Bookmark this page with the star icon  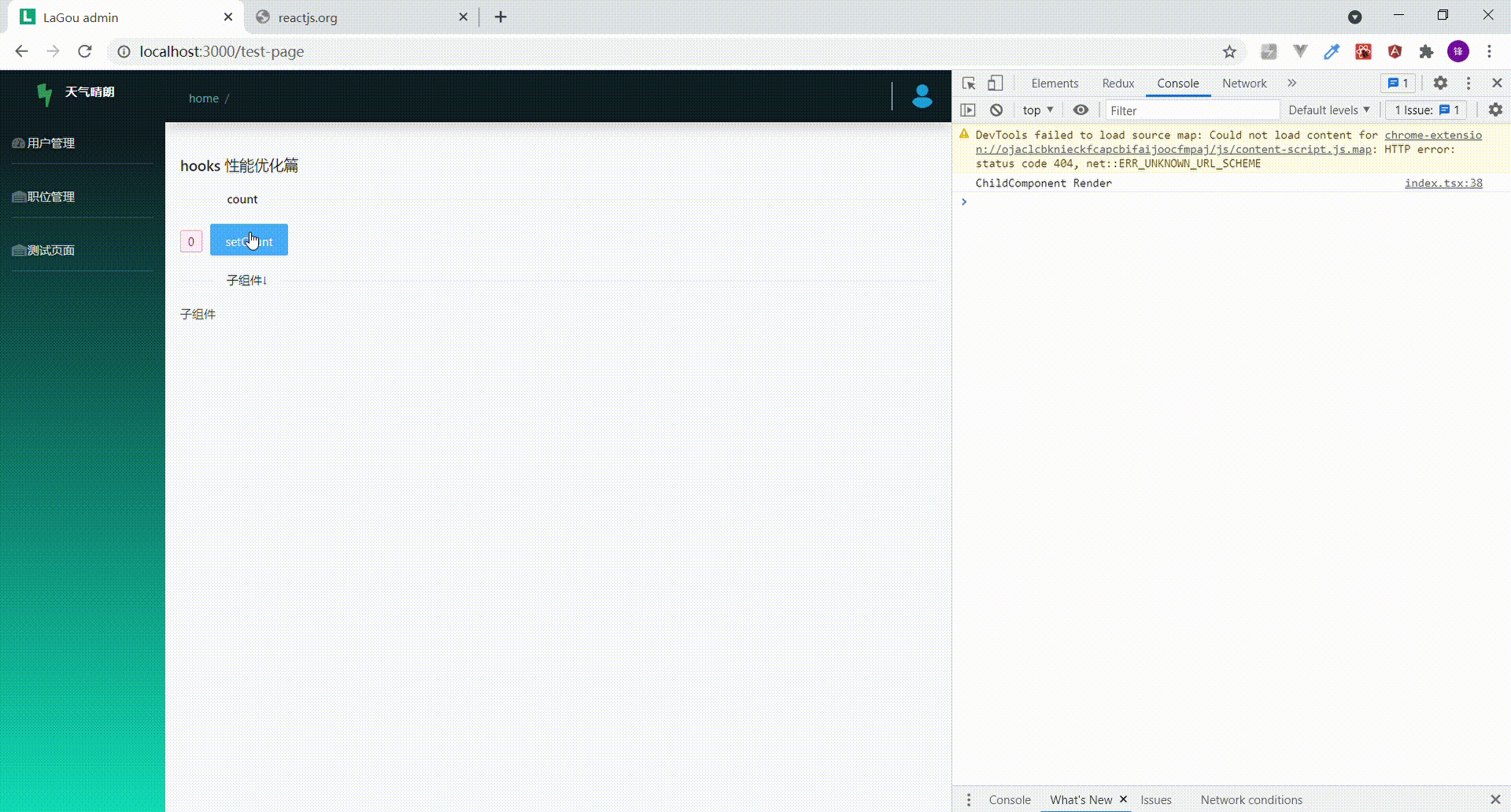tap(1229, 52)
